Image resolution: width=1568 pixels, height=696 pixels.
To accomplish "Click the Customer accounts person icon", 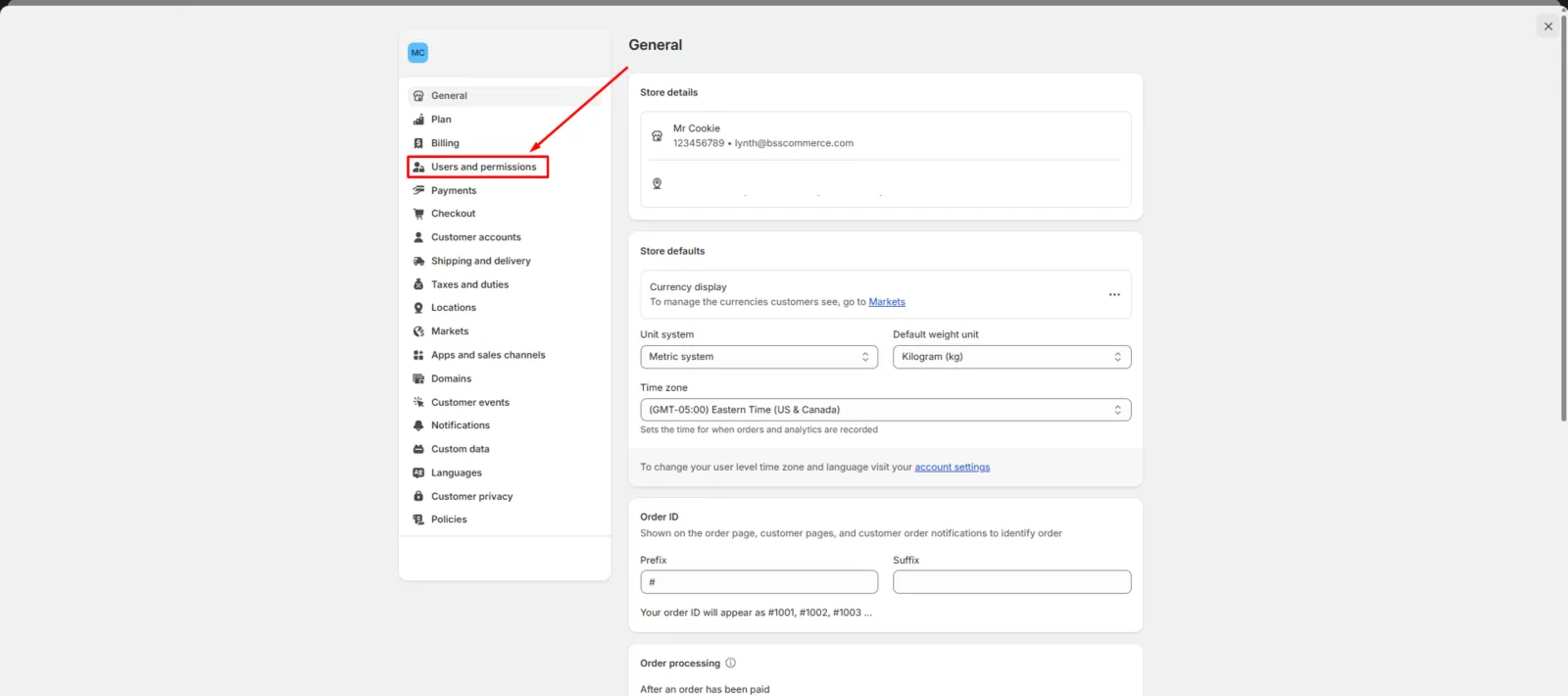I will [x=418, y=237].
